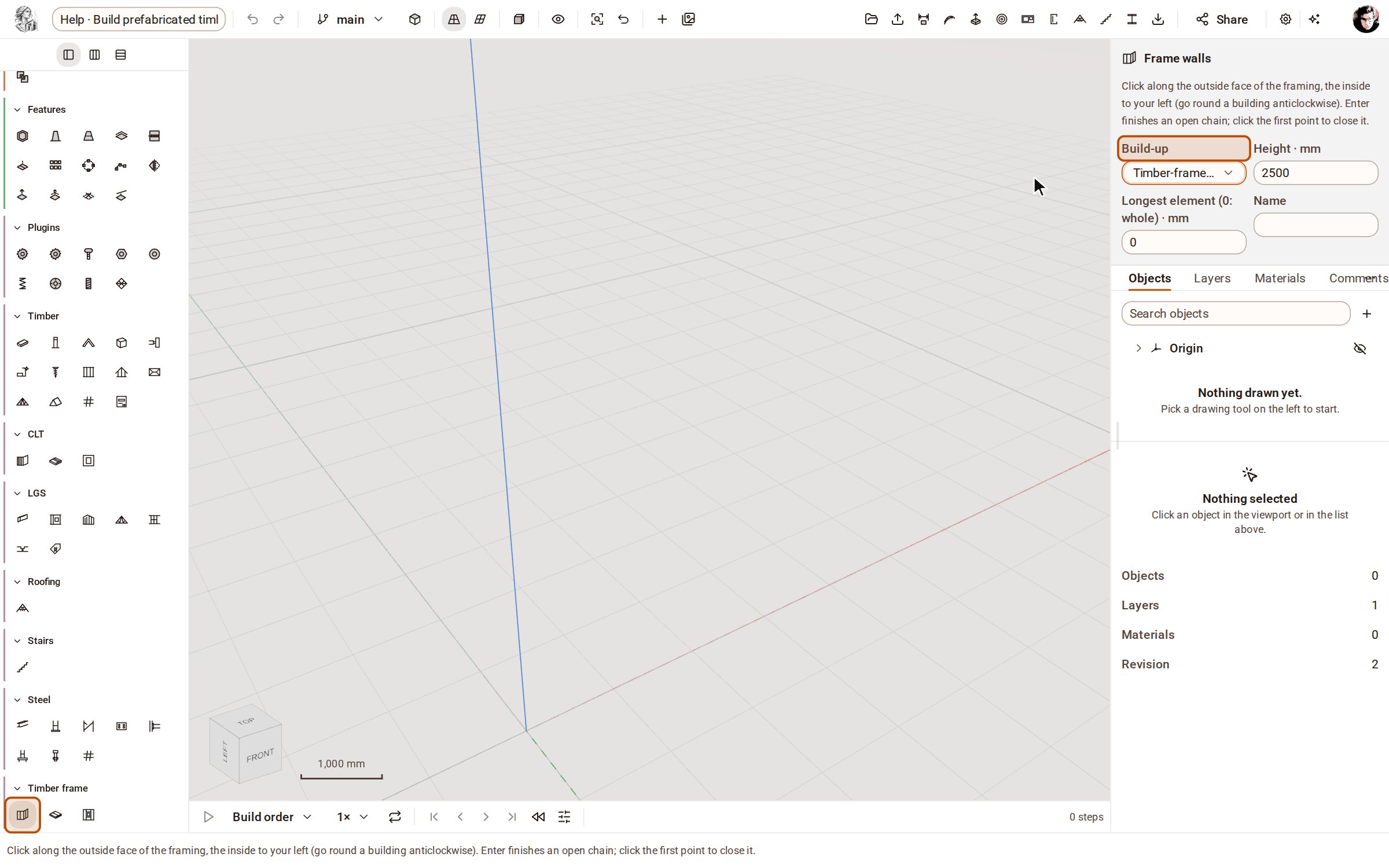
Task: Click the CLT wall panel tool
Action: coord(23,461)
